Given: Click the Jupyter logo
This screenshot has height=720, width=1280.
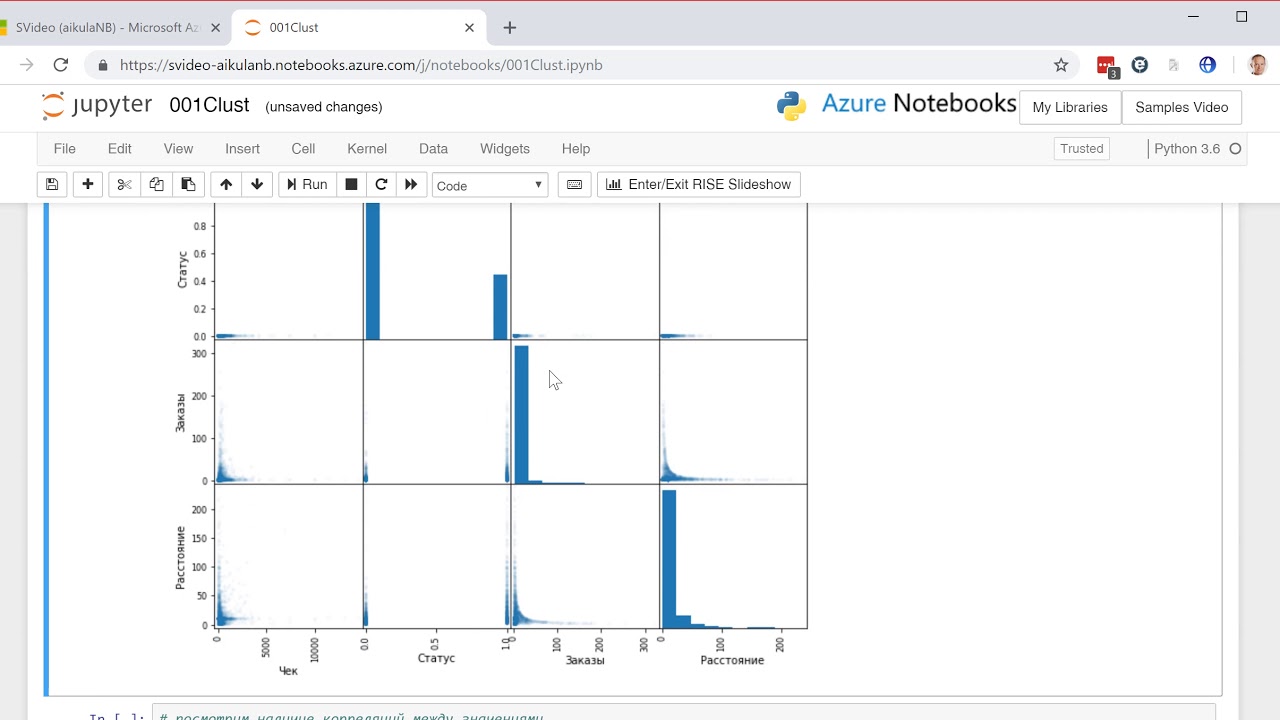Looking at the screenshot, I should [97, 105].
